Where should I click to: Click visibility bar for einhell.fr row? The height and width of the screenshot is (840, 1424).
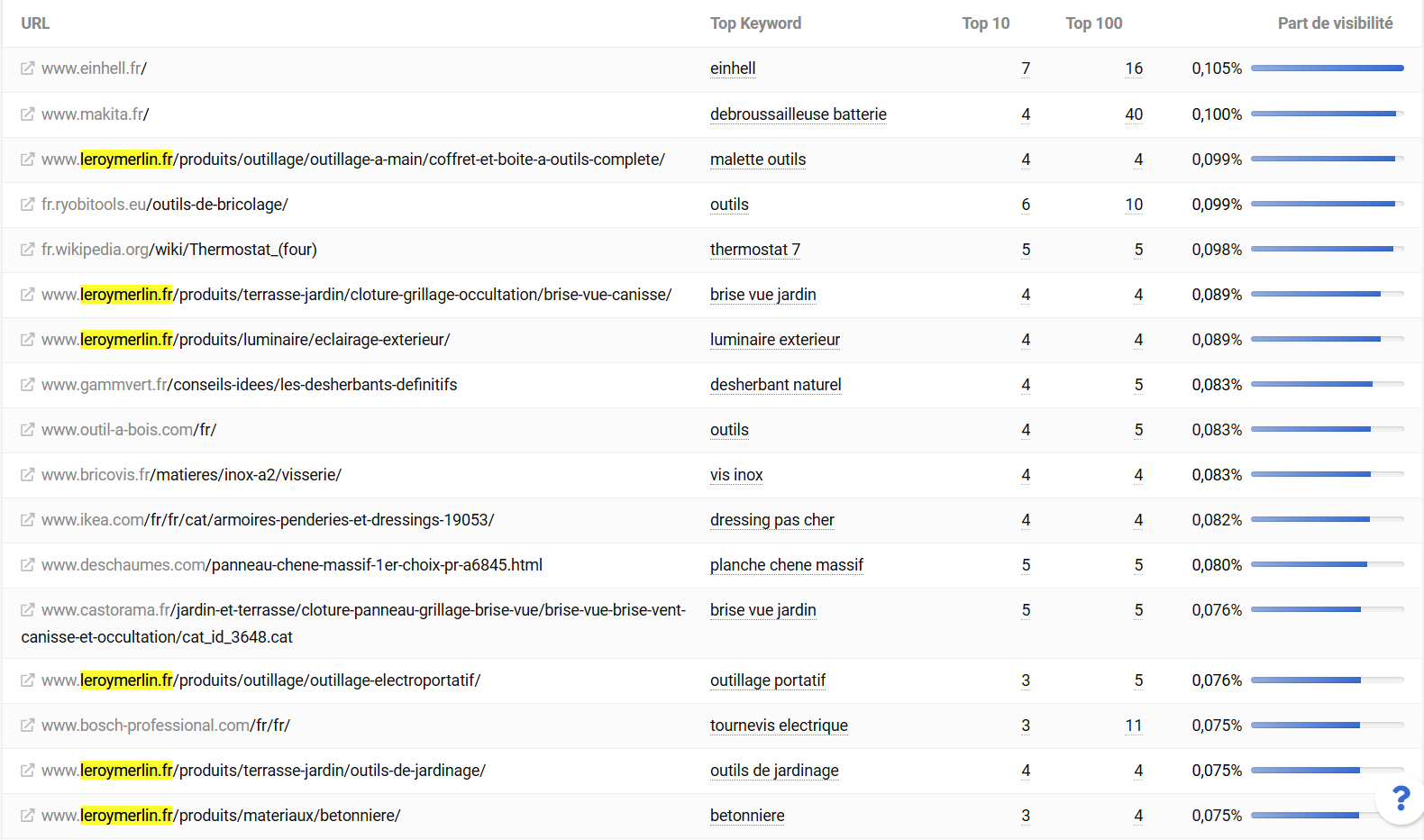click(x=1327, y=68)
